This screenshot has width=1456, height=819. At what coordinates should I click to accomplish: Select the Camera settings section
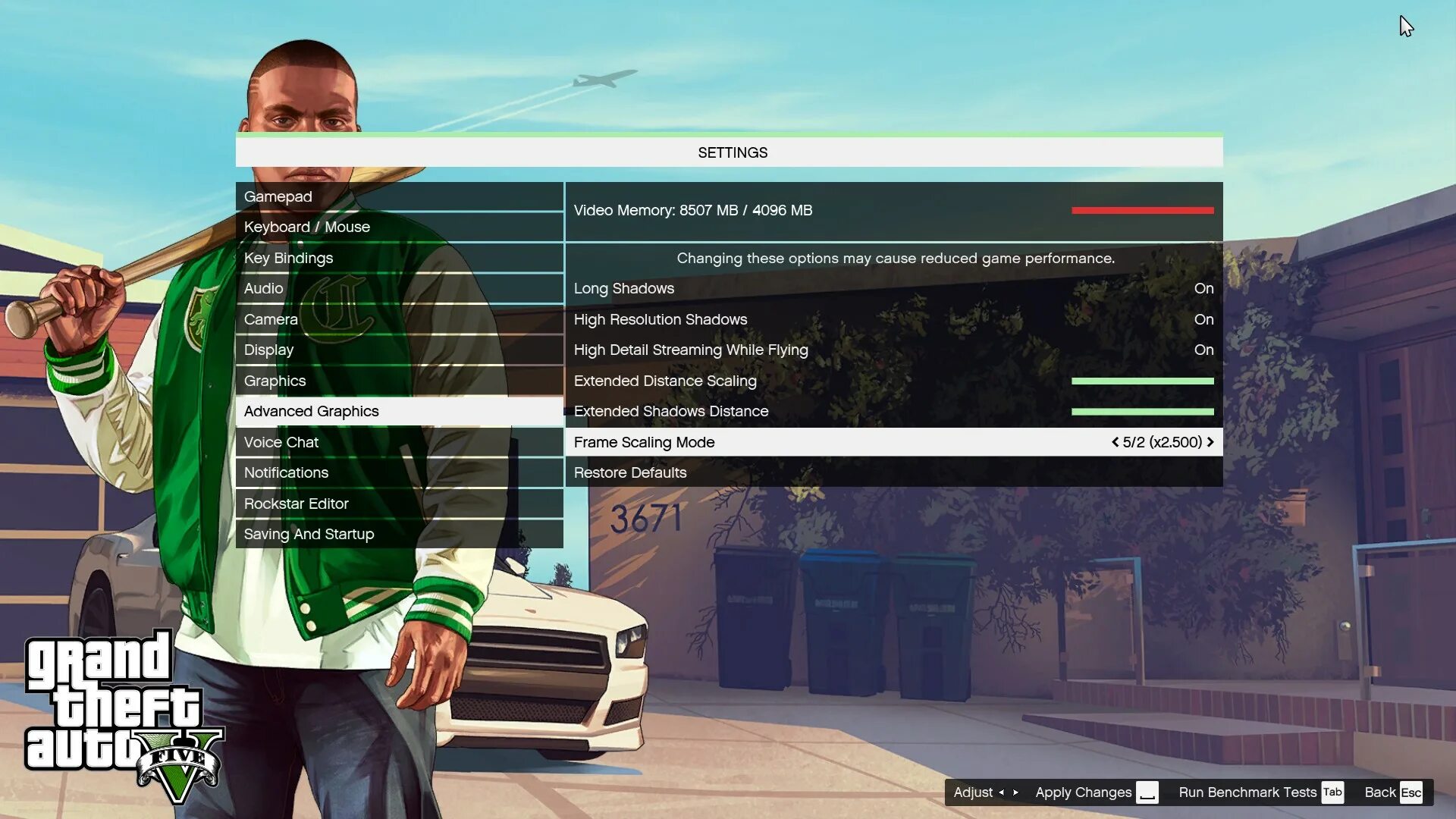coord(270,319)
